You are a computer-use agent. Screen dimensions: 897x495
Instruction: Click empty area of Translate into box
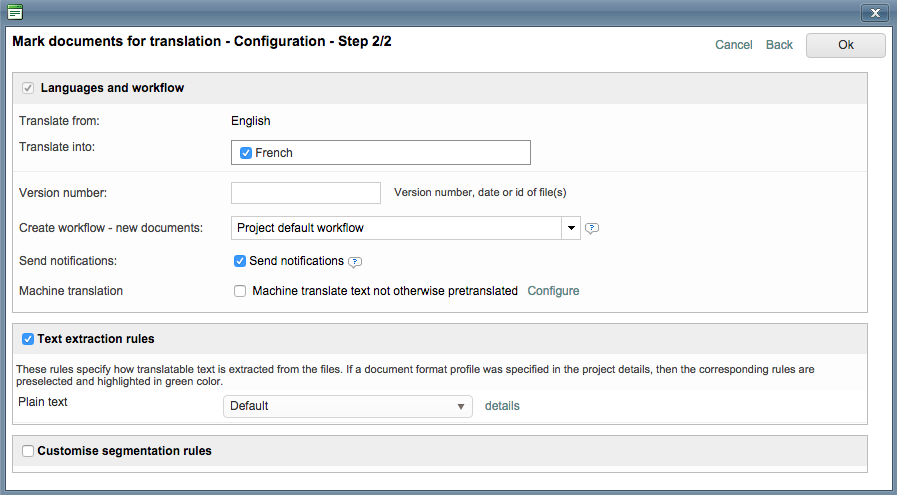pyautogui.click(x=420, y=153)
